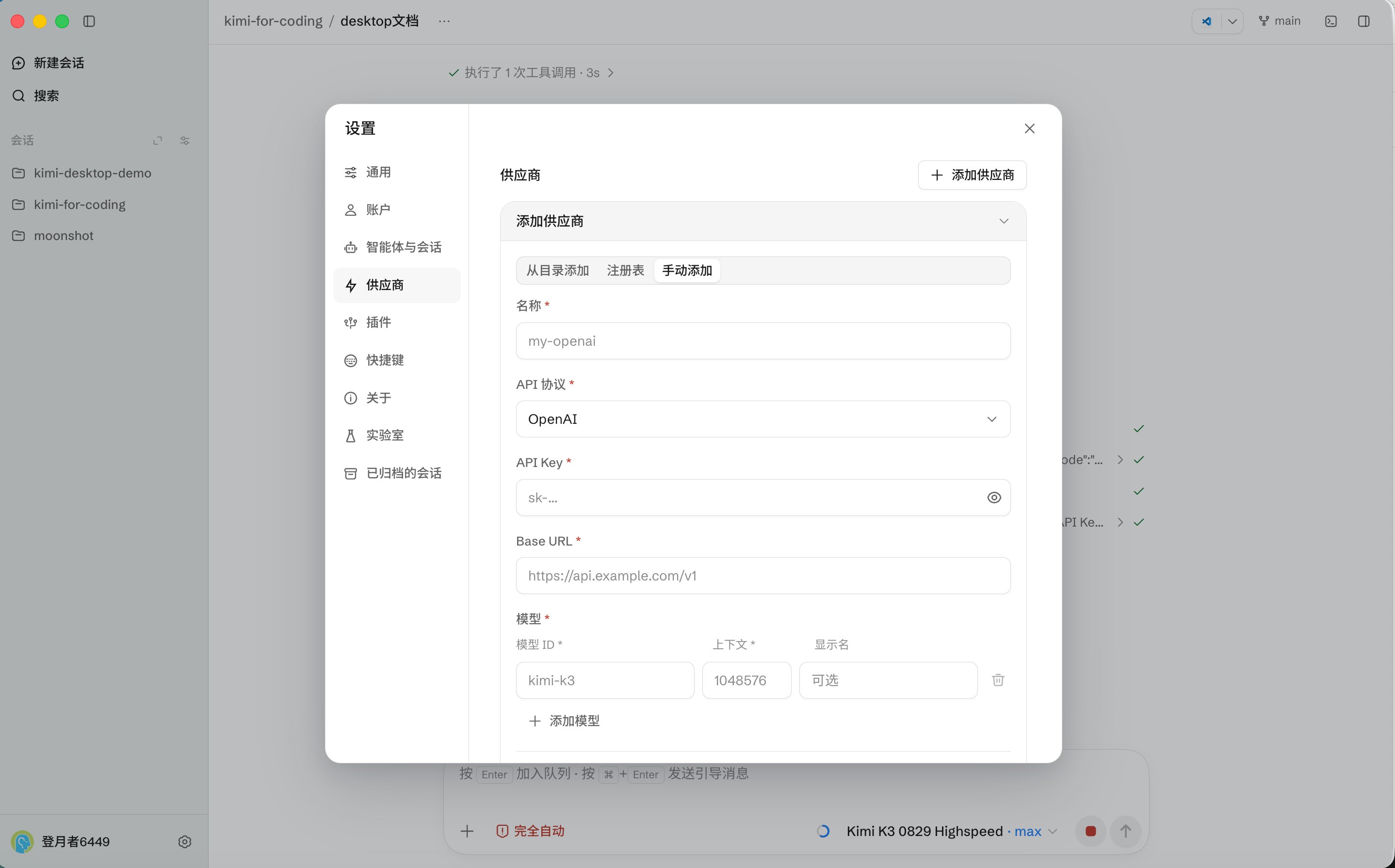Screen dimensions: 1395x868
Task: Toggle the right side panel icon
Action: 1364,21
